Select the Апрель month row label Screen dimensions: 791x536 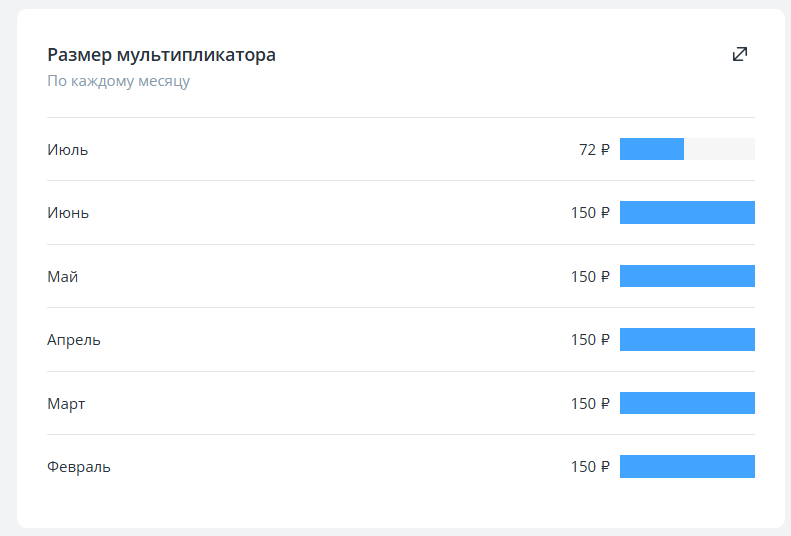pos(74,340)
